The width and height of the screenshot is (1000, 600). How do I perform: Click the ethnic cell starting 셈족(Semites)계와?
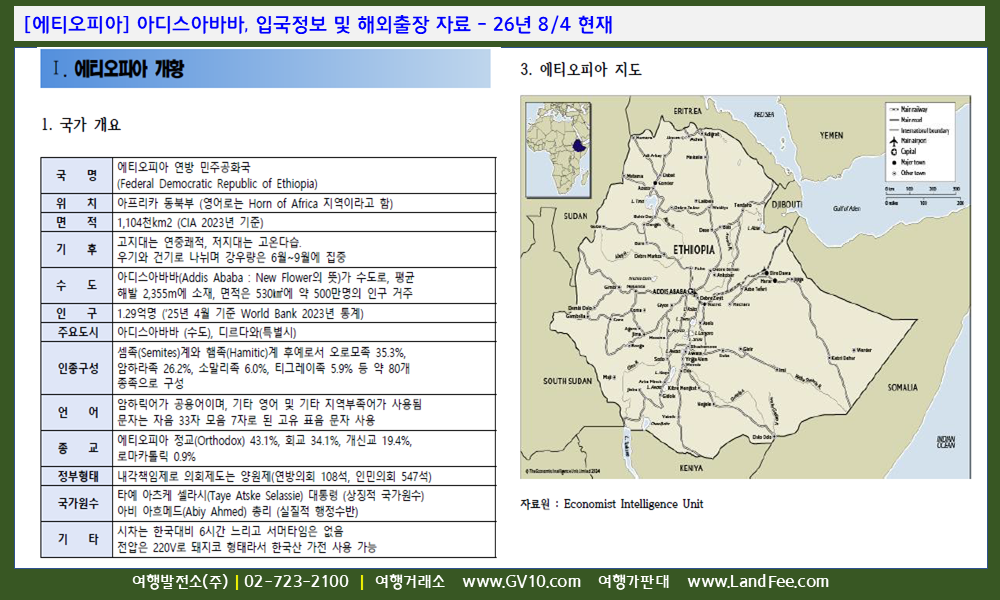point(304,368)
